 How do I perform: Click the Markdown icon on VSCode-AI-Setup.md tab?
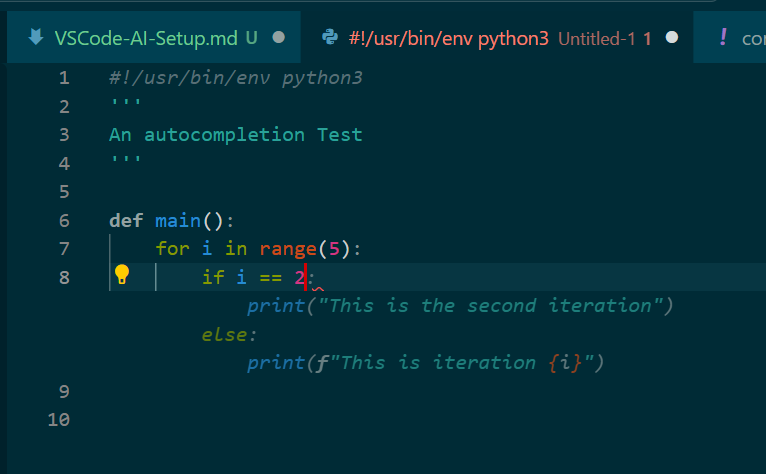(36, 38)
